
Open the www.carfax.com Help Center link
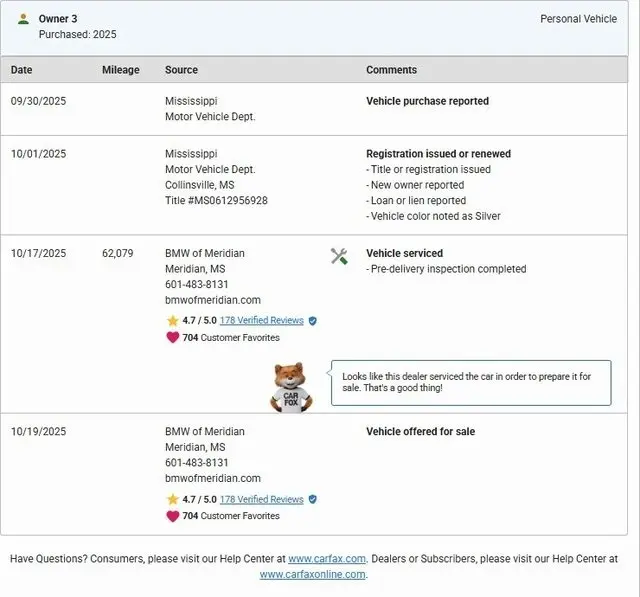(327, 559)
